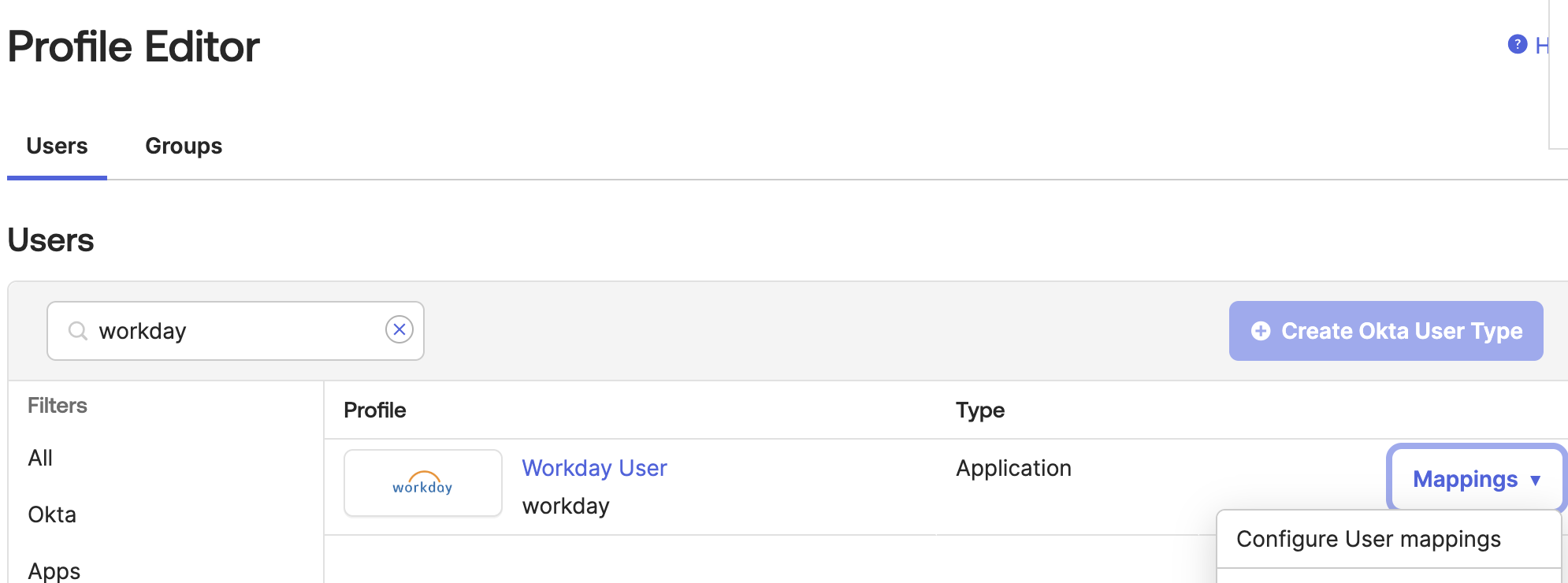Select the All filter
1568x583 pixels.
point(40,458)
